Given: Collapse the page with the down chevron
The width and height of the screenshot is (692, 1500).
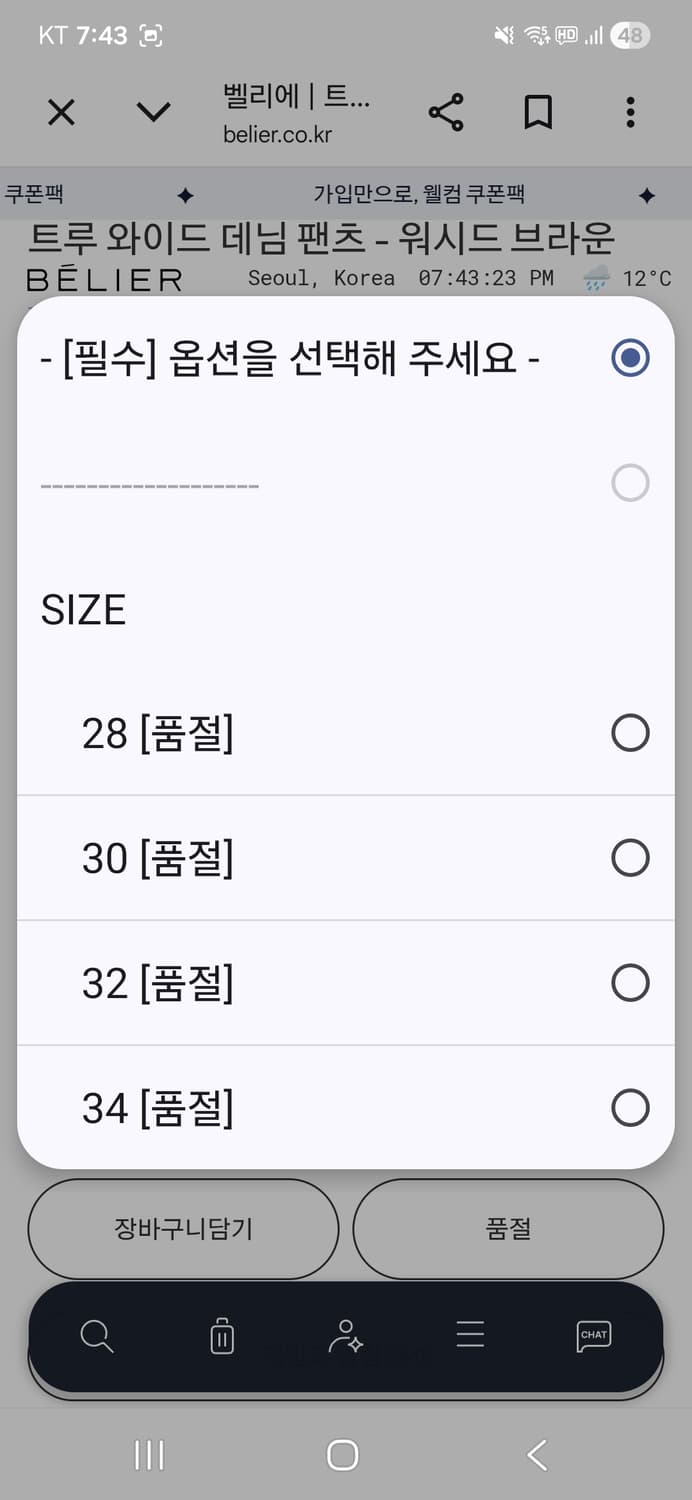Looking at the screenshot, I should coord(152,112).
